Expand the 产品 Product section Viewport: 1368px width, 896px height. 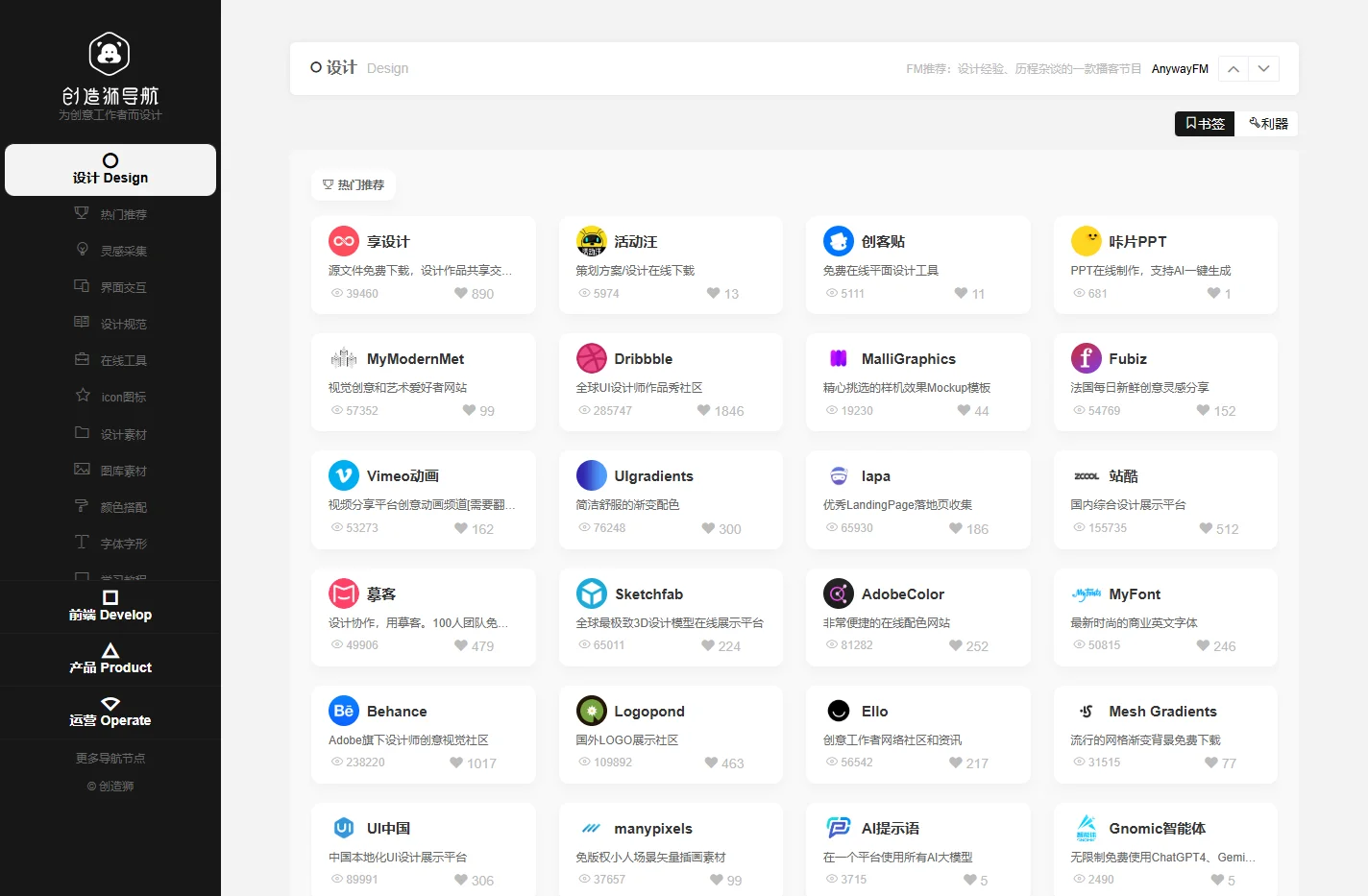(x=110, y=659)
